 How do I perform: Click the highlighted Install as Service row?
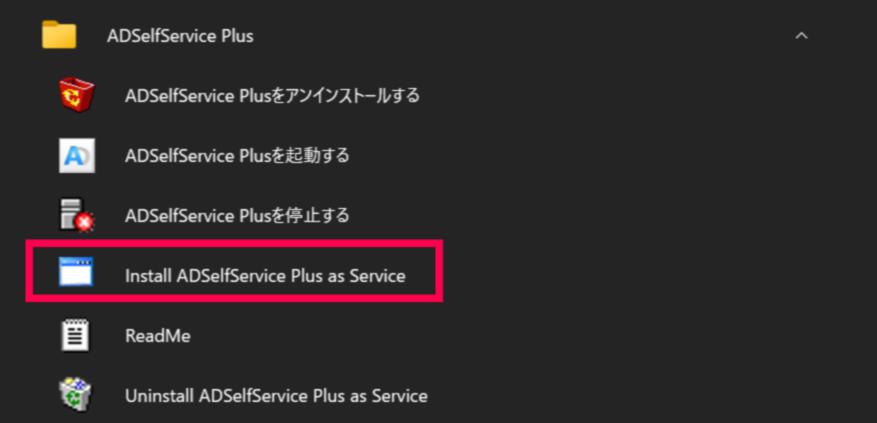click(x=234, y=272)
